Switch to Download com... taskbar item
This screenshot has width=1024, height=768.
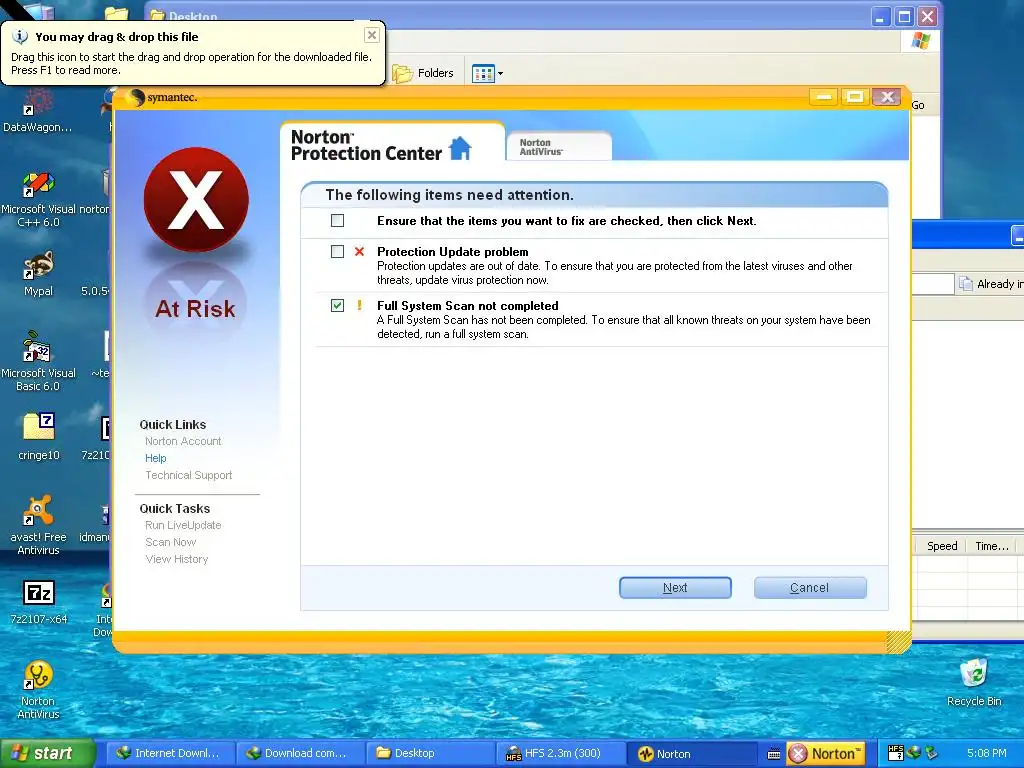pyautogui.click(x=298, y=753)
